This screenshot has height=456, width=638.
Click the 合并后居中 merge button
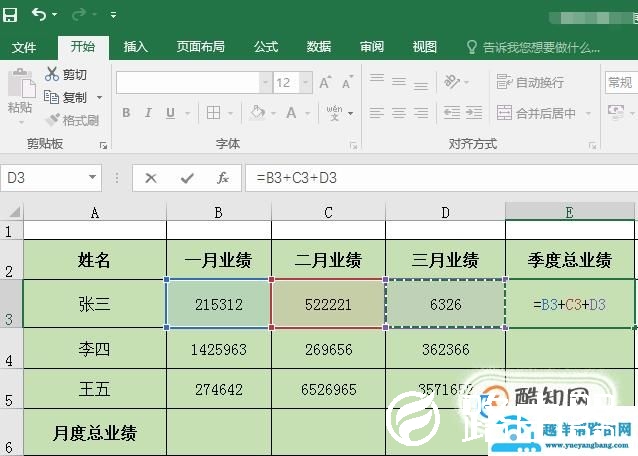[536, 113]
